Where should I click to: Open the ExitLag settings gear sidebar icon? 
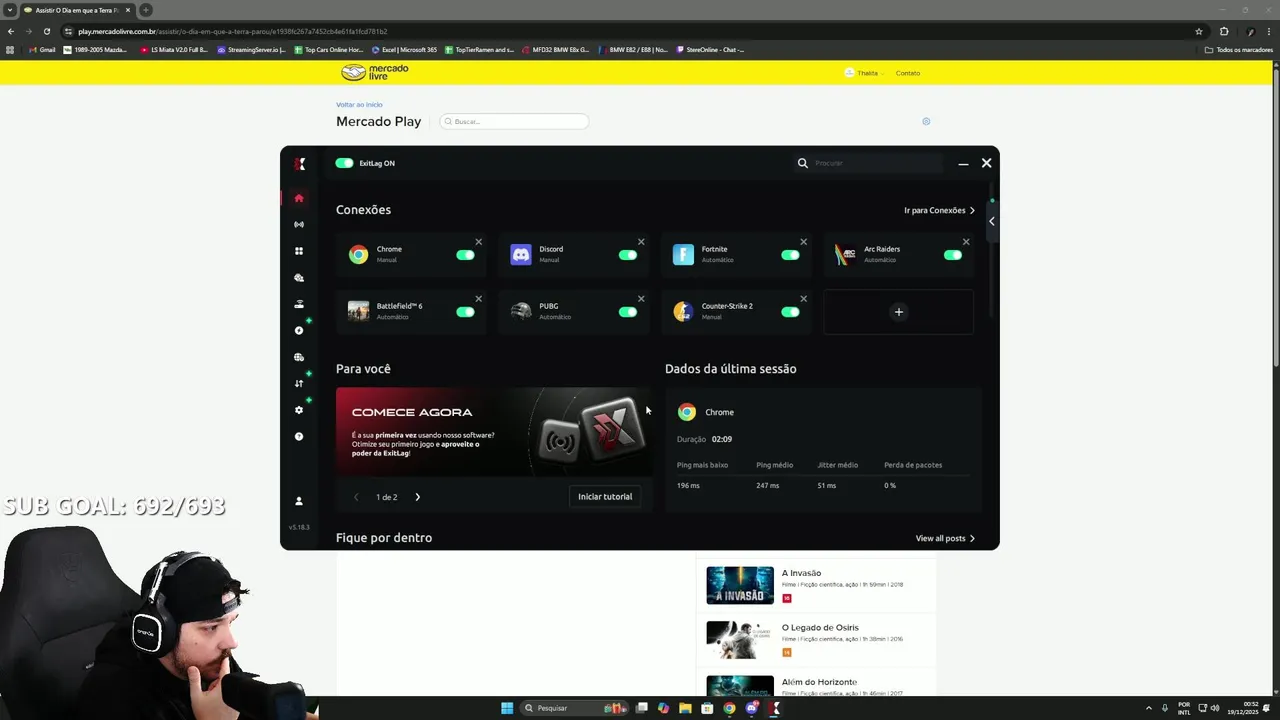point(298,410)
